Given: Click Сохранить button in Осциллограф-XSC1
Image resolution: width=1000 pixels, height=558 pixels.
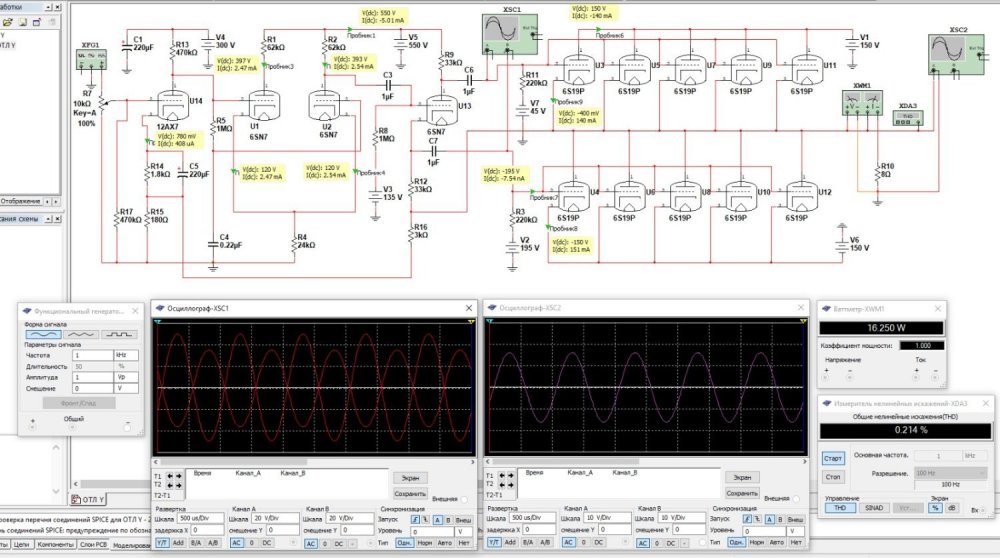Looking at the screenshot, I should pos(410,493).
